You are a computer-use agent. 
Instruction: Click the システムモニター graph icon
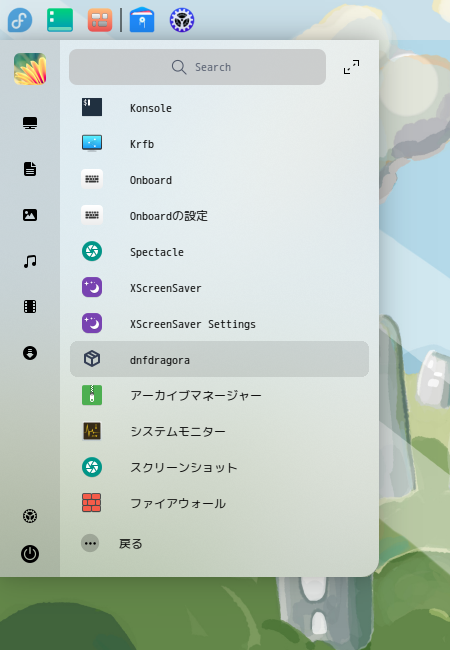coord(92,431)
